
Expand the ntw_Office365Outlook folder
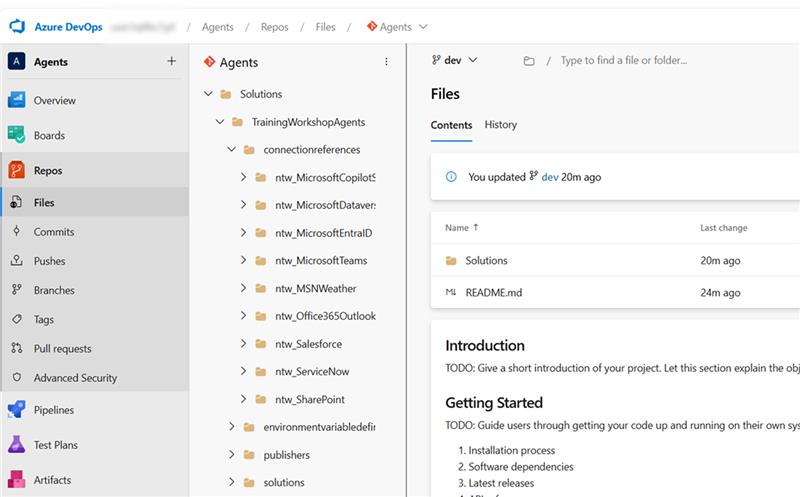[243, 316]
